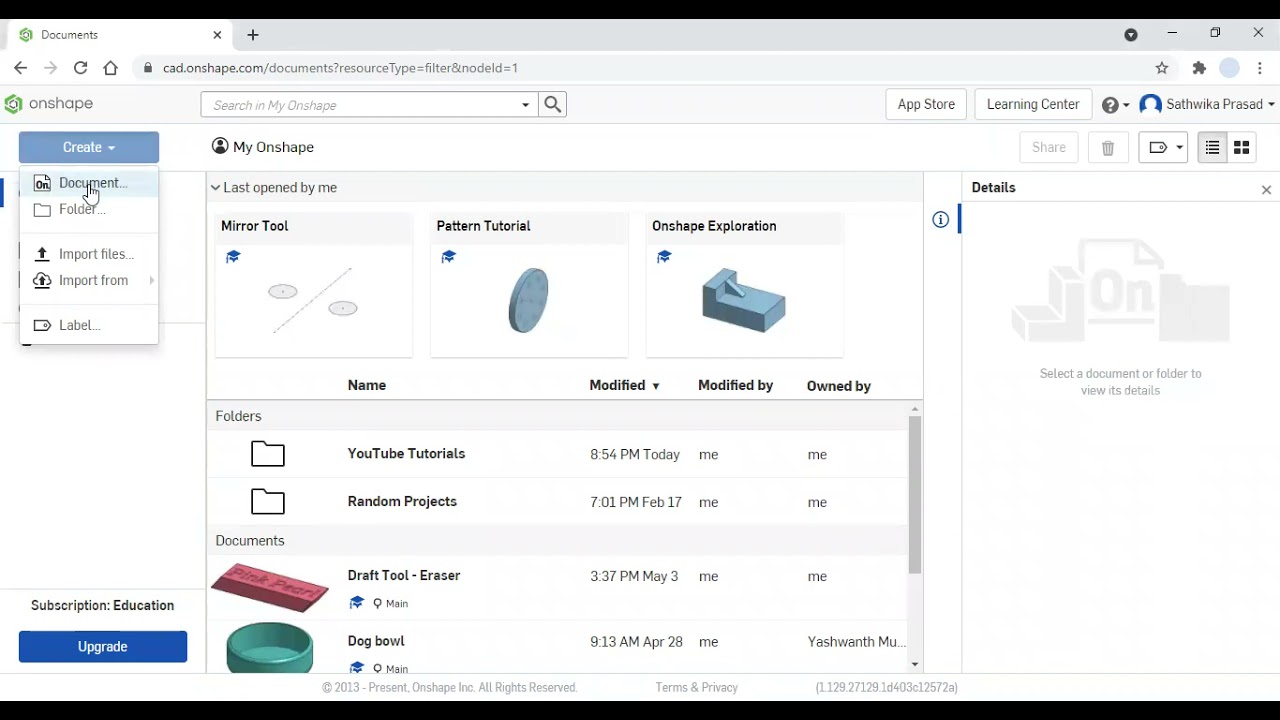Open the Chrome three-dot menu

coord(1260,68)
